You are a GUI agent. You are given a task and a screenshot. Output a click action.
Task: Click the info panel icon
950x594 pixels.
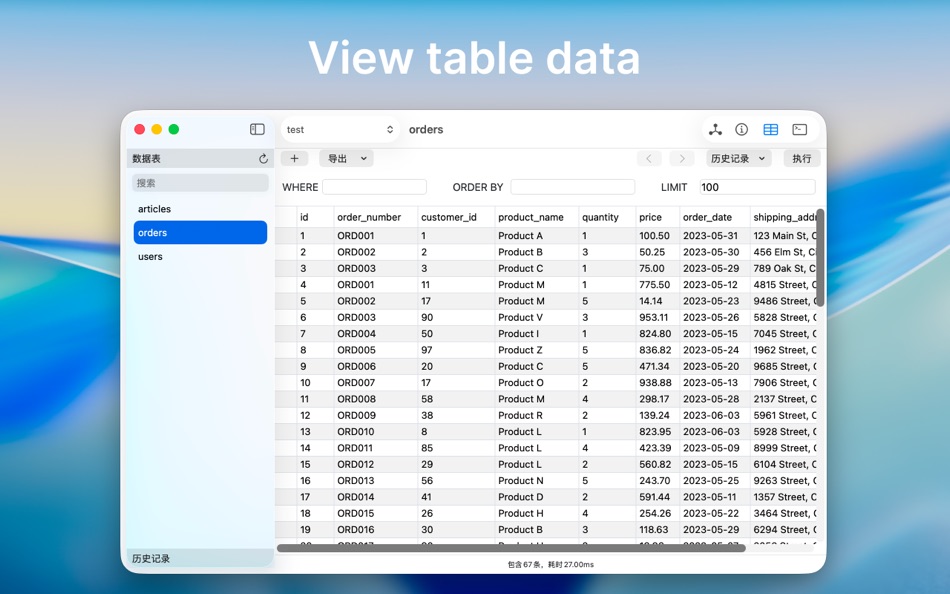click(741, 129)
